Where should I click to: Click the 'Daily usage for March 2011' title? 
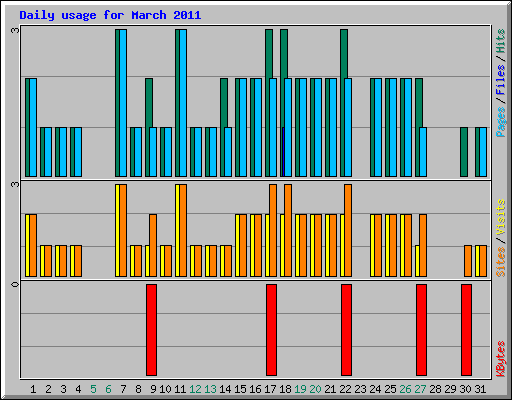pos(110,15)
